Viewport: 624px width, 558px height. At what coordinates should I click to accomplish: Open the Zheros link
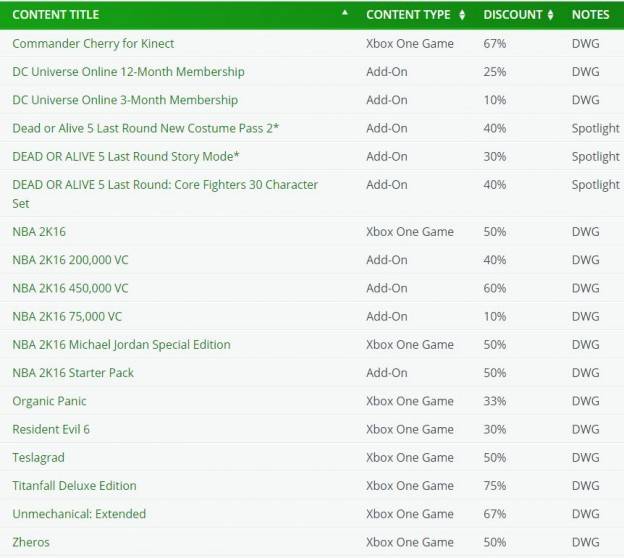pos(31,542)
